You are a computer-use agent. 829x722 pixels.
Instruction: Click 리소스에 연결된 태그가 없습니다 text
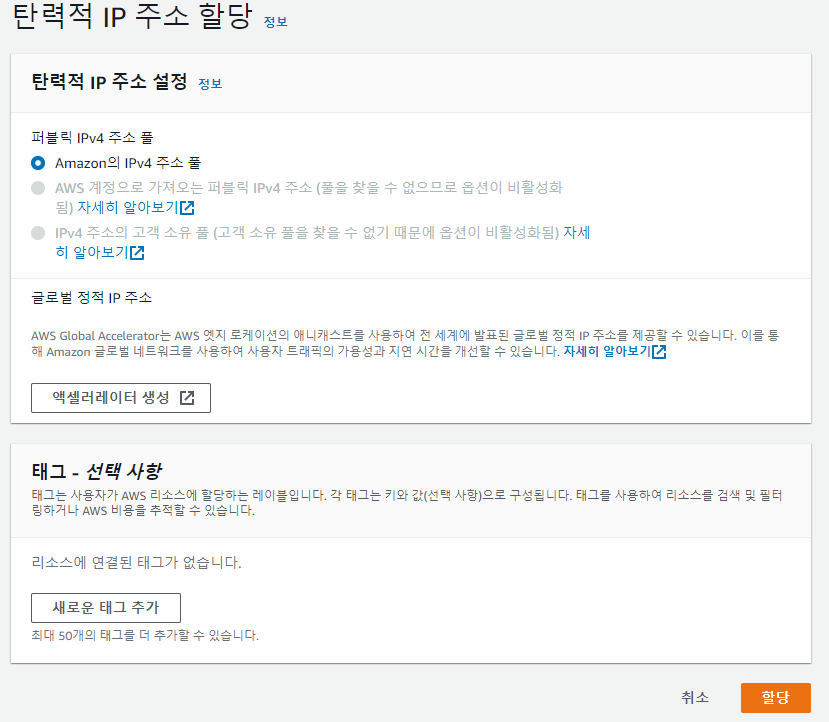pos(136,562)
